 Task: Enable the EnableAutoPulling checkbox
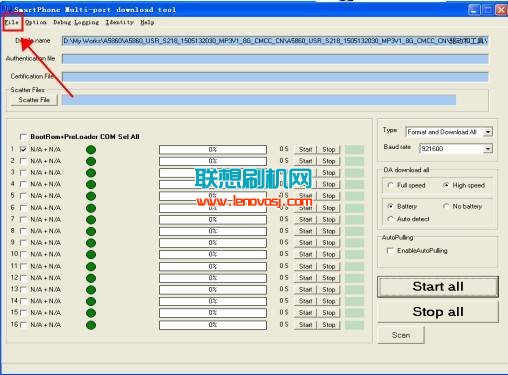point(390,251)
